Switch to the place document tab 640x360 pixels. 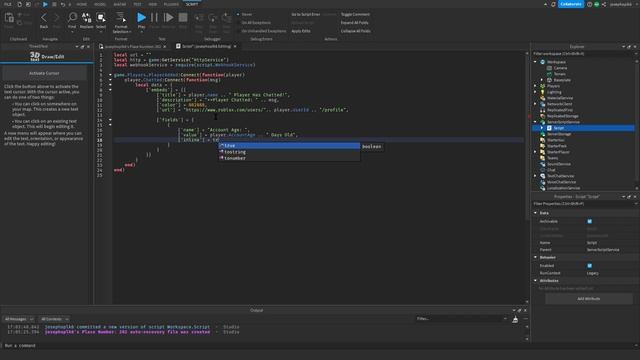pyautogui.click(x=133, y=47)
